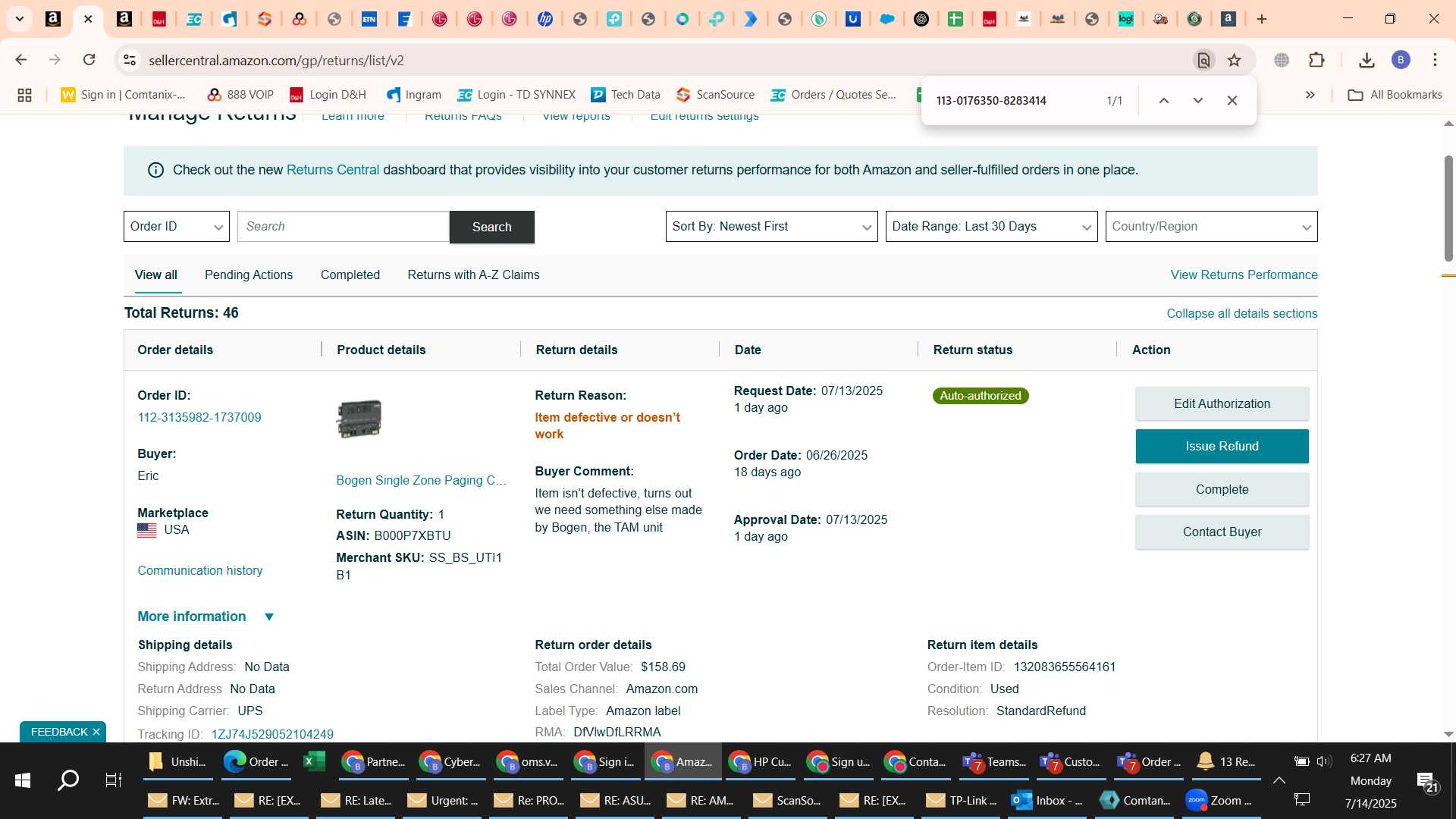The image size is (1456, 819).
Task: Open Excel from the taskbar
Action: click(x=313, y=761)
